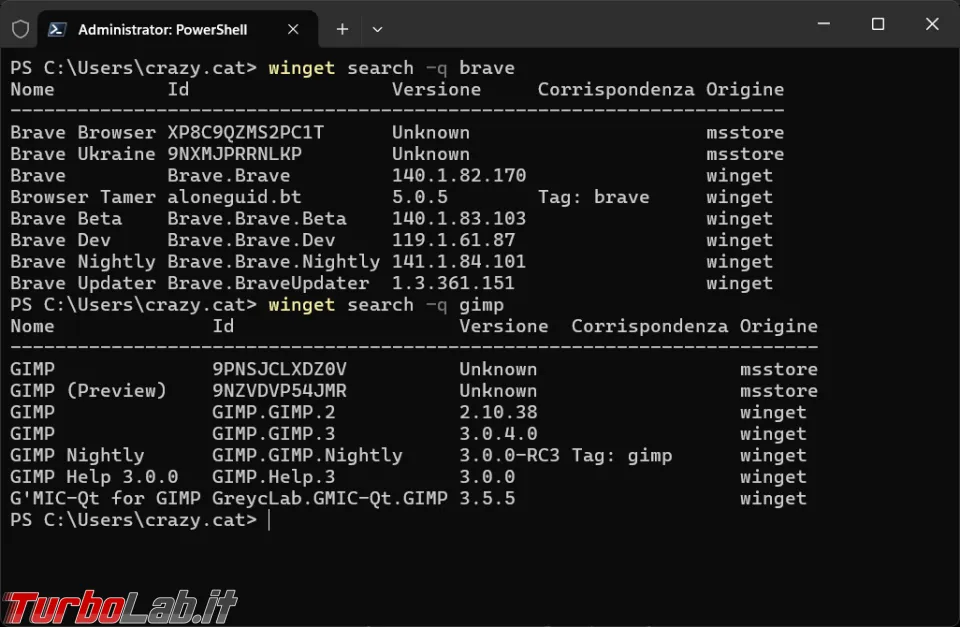
Task: Click the Id 'GIMP.GIMP.3'
Action: 274,434
